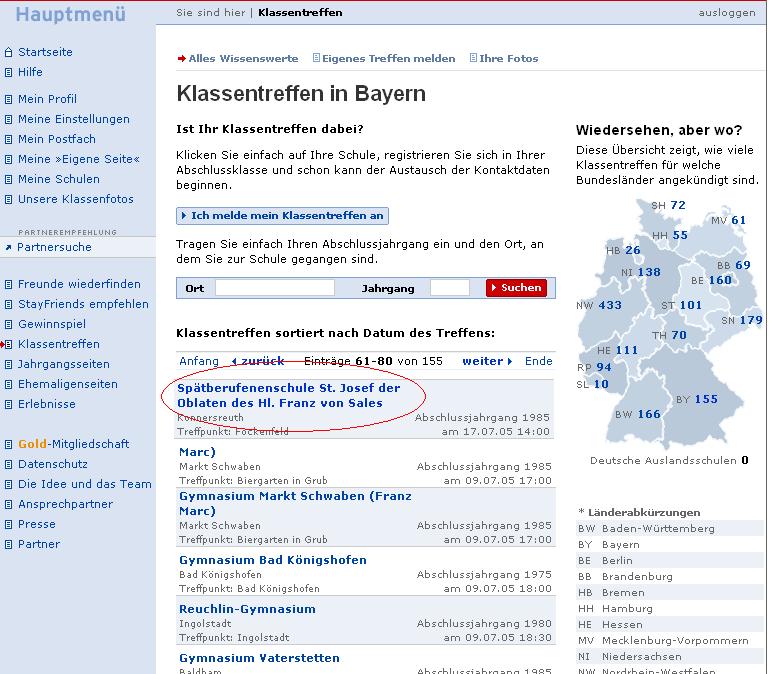Focus the Jahrgang input box

[449, 288]
